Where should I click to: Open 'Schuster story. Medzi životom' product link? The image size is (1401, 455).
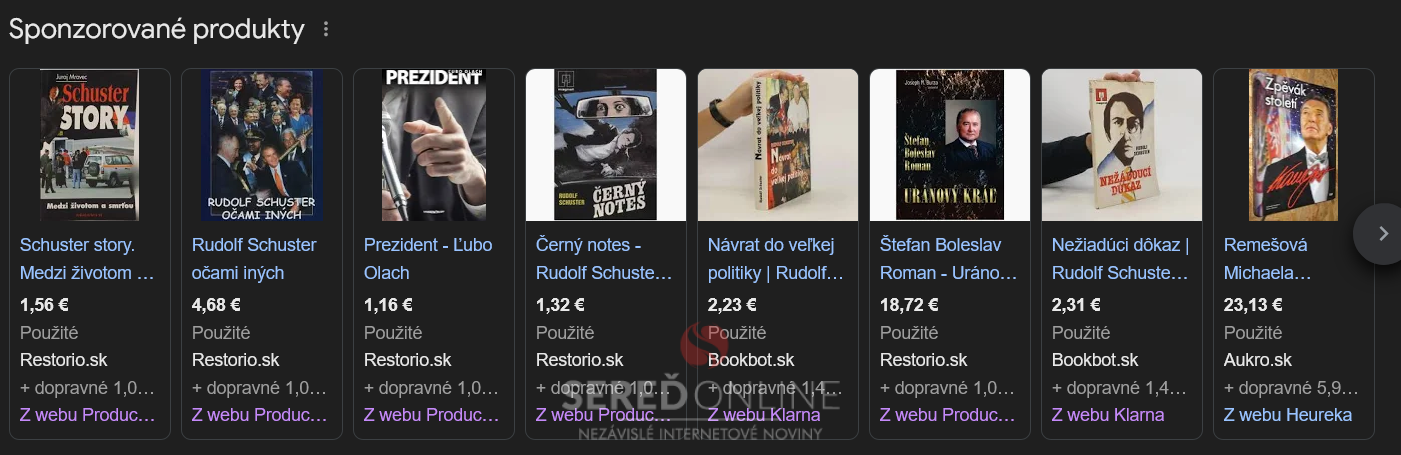[88, 259]
